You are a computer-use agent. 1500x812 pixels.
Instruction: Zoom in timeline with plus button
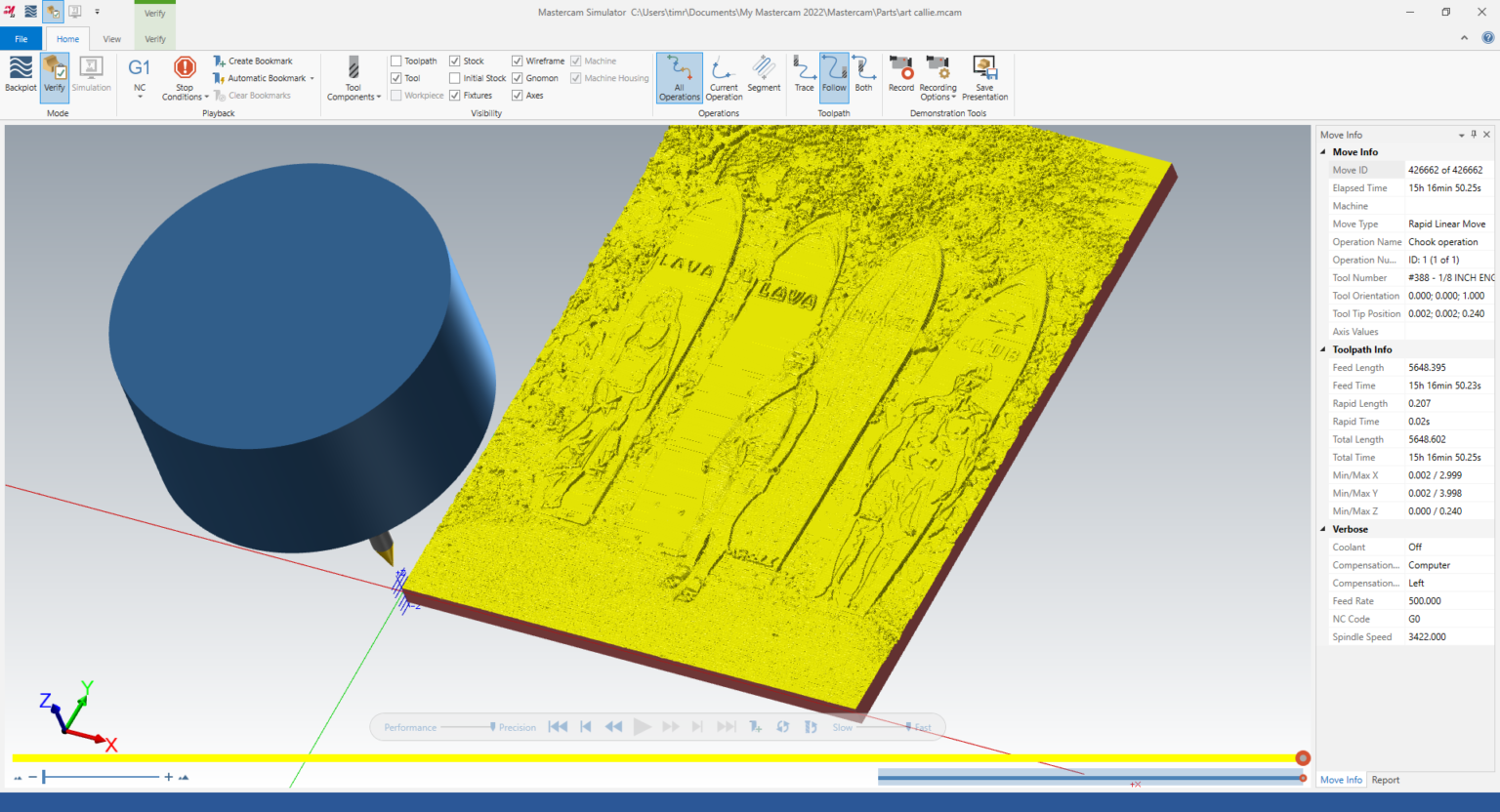(x=169, y=777)
